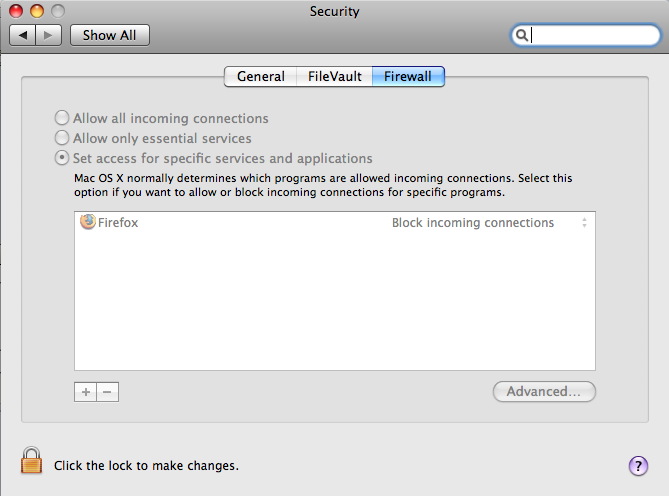Go back with the left arrow button
Image resolution: width=669 pixels, height=496 pixels.
click(25, 35)
